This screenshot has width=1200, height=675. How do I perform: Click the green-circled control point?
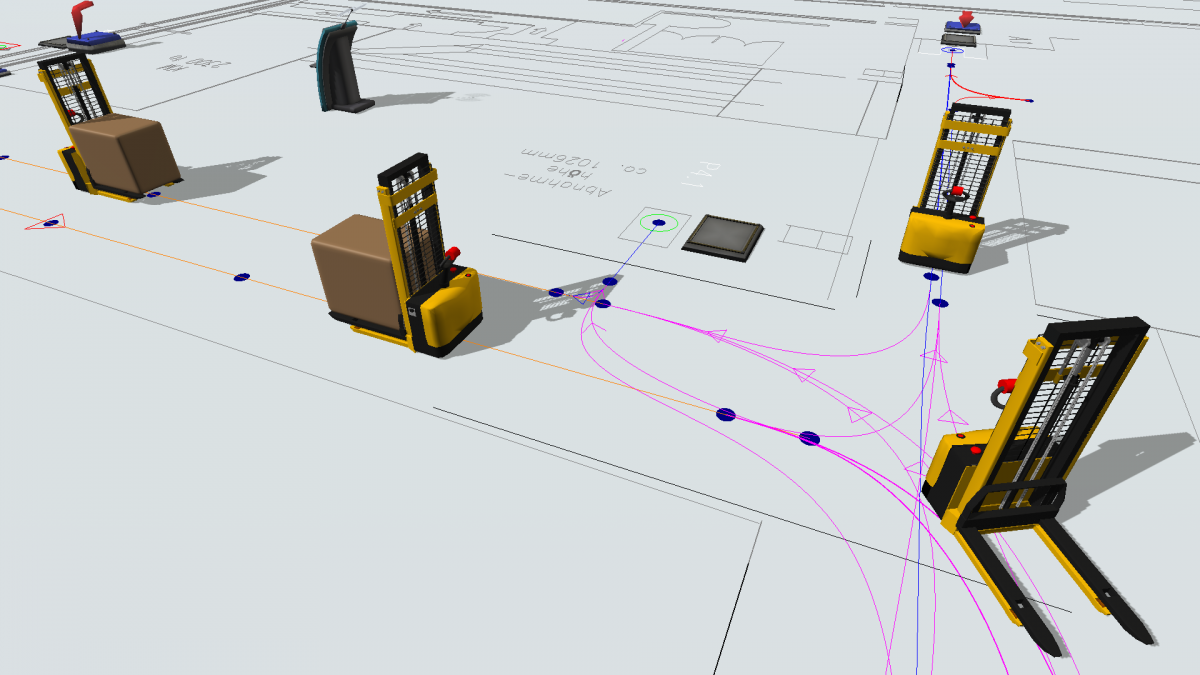click(658, 223)
